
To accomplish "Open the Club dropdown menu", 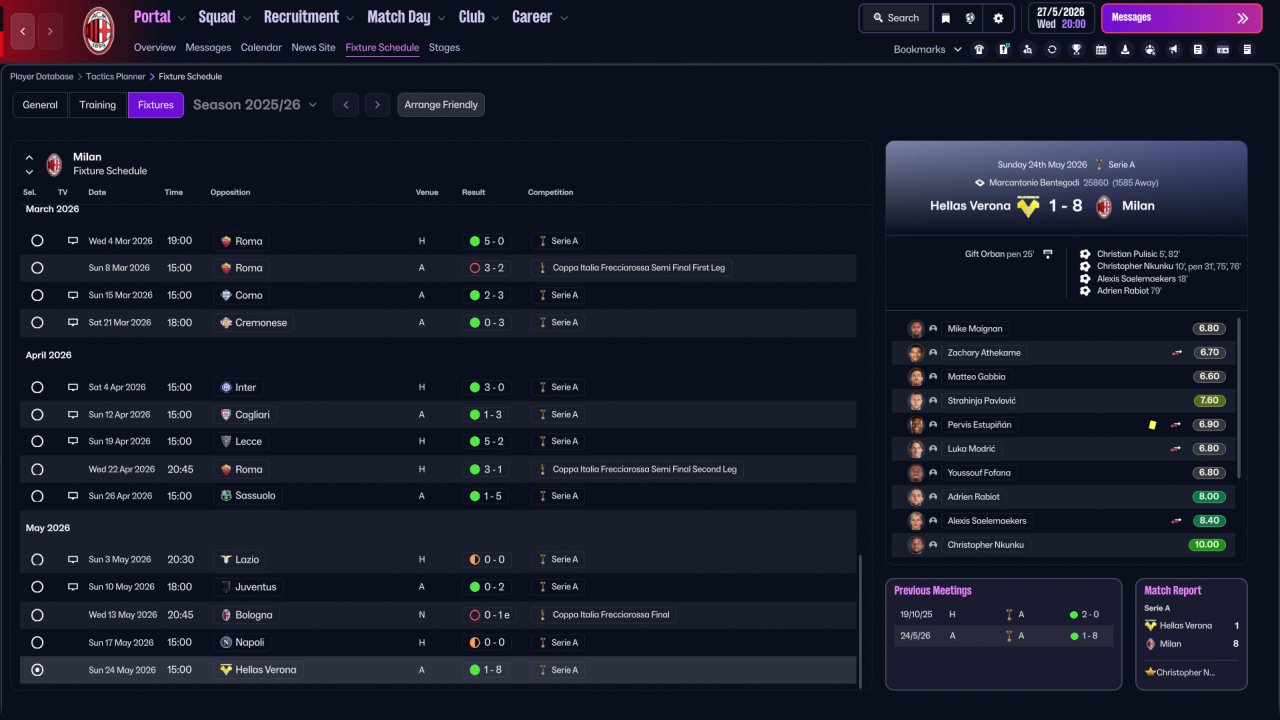I will 479,17.
